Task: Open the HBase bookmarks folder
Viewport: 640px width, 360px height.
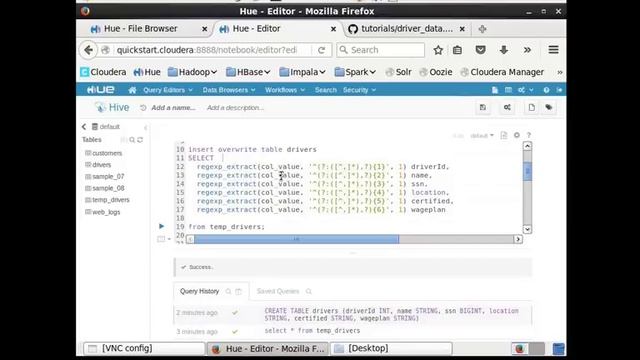Action: click(x=248, y=72)
